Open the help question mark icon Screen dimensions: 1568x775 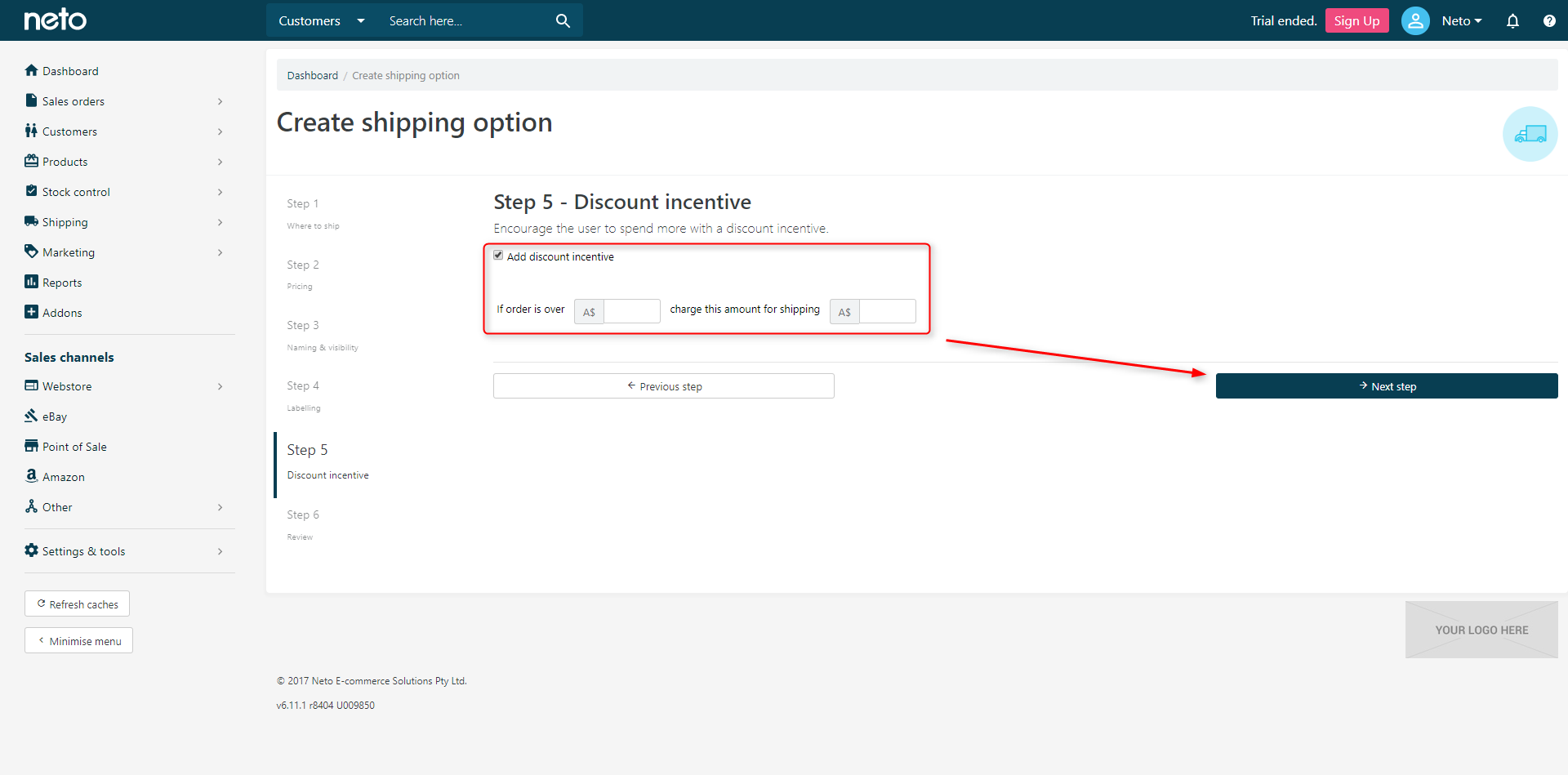[x=1549, y=20]
